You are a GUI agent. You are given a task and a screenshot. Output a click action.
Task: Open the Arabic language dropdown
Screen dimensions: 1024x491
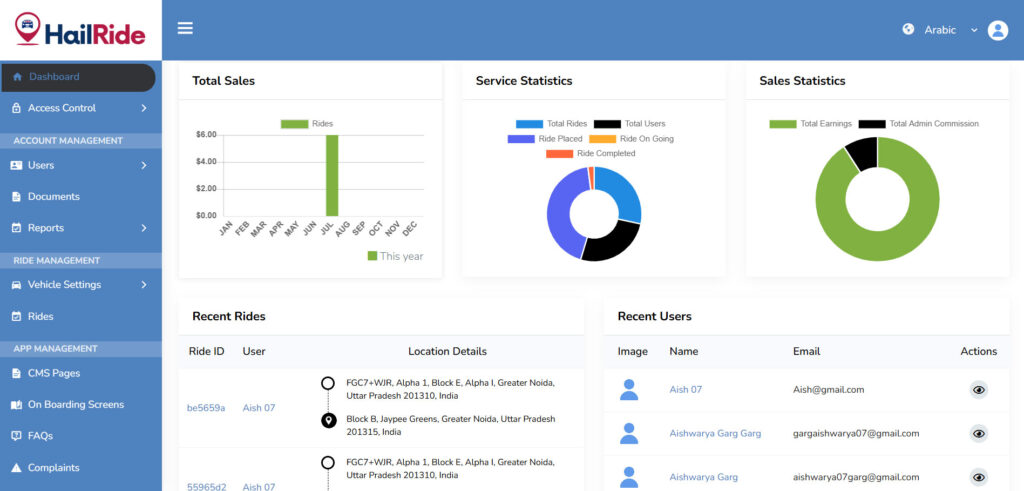point(950,30)
